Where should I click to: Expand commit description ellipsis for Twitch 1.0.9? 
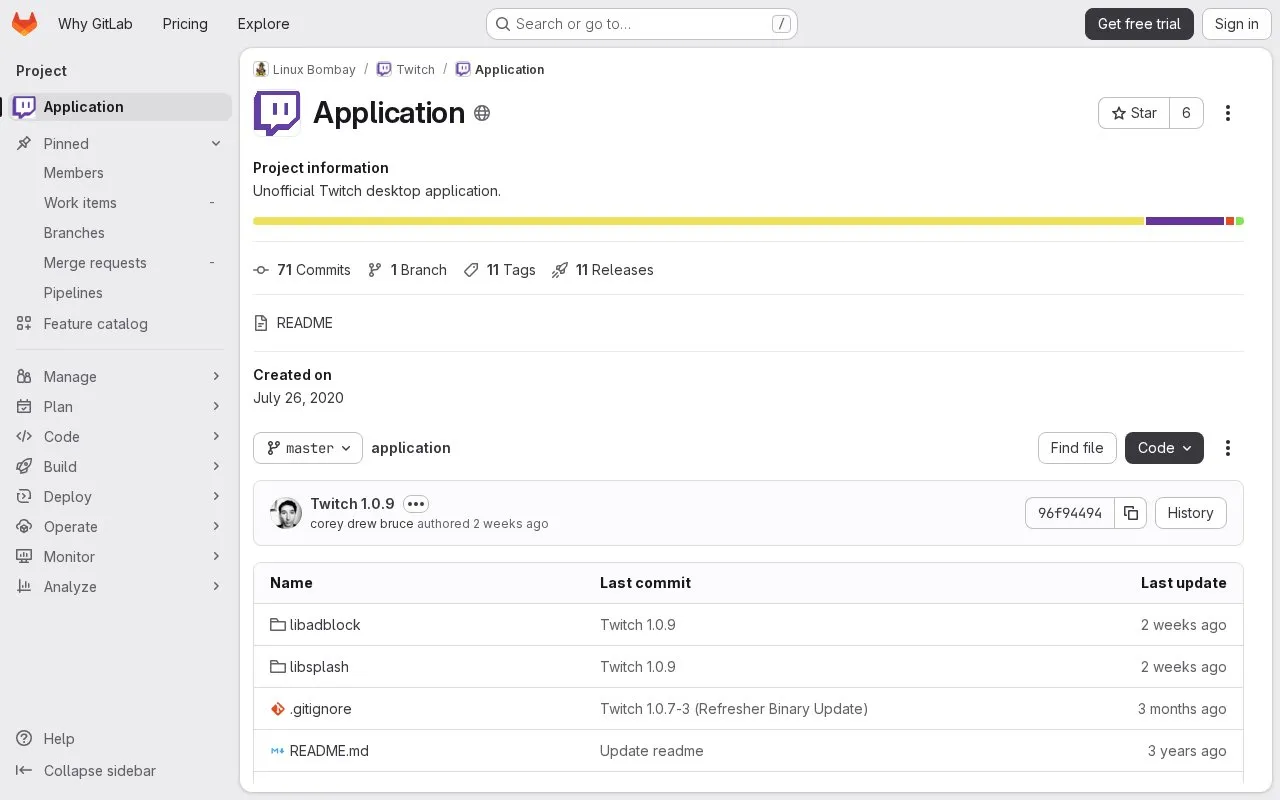tap(416, 504)
